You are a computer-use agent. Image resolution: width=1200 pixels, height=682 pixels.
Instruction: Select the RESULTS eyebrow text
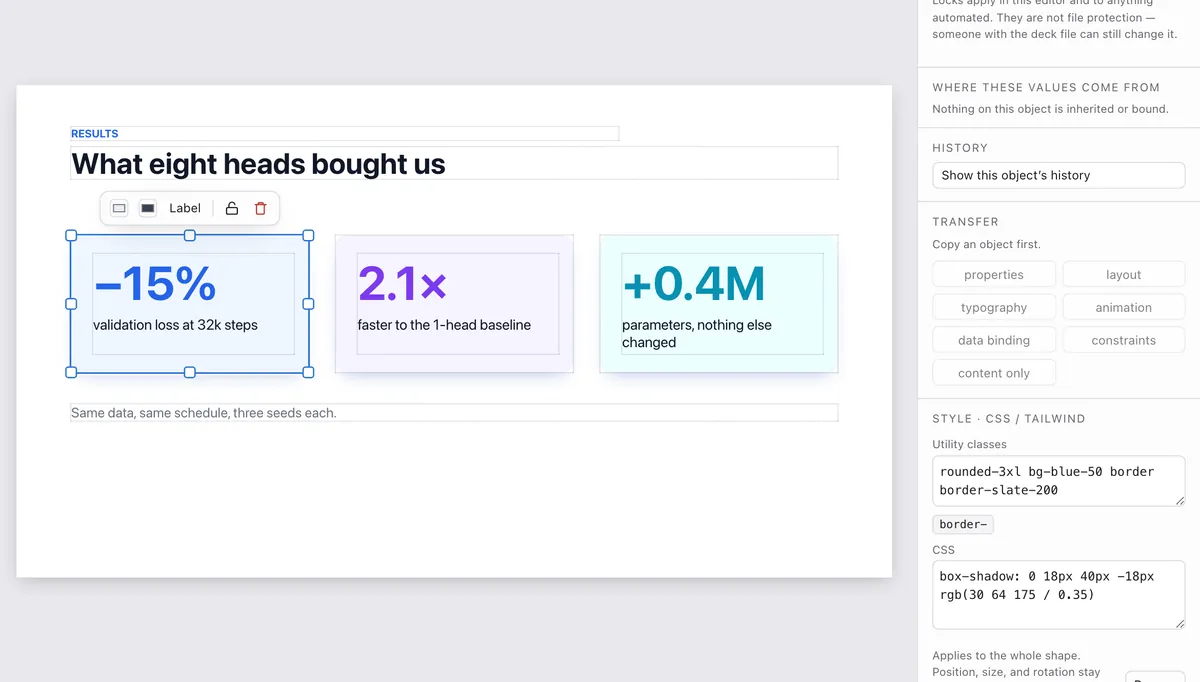(95, 133)
